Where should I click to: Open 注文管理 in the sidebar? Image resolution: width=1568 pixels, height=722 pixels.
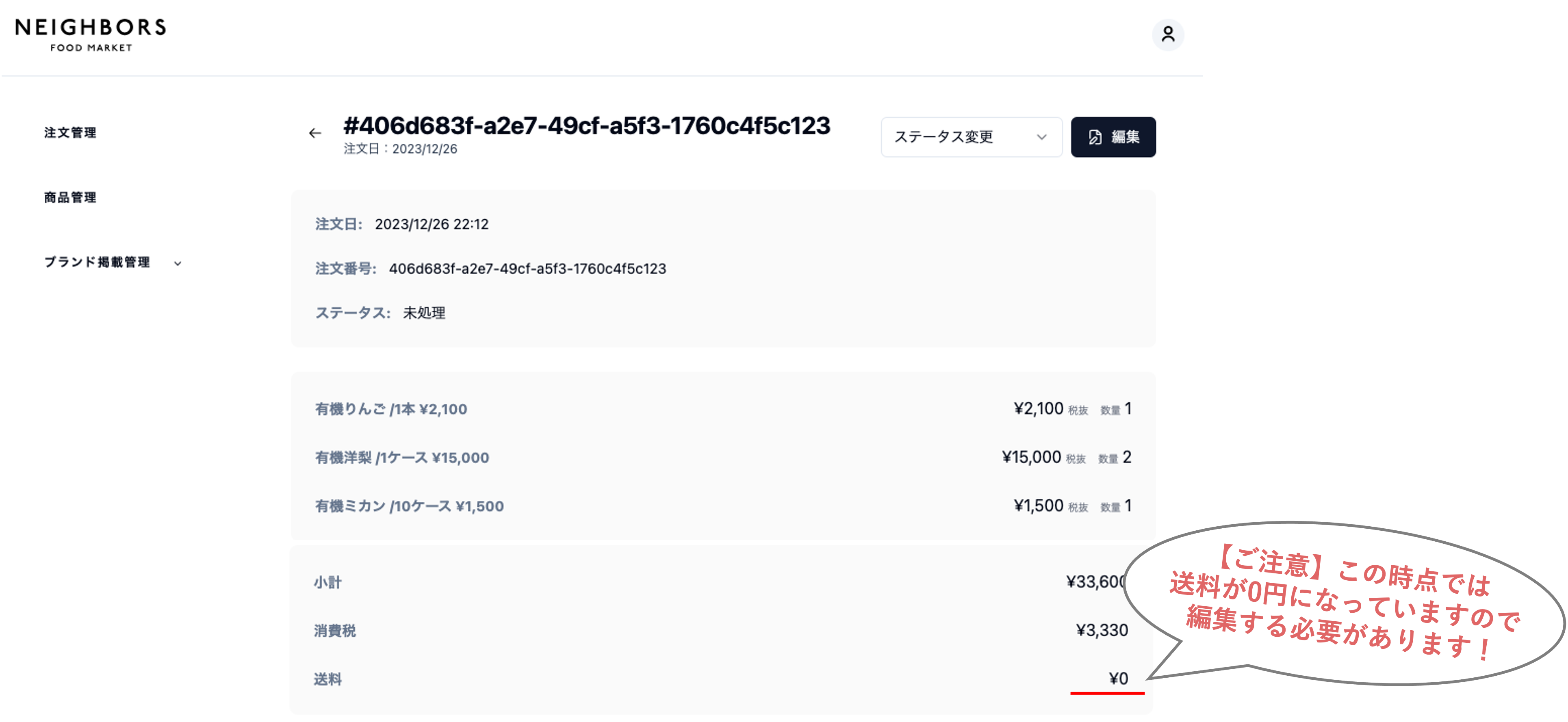[x=70, y=133]
